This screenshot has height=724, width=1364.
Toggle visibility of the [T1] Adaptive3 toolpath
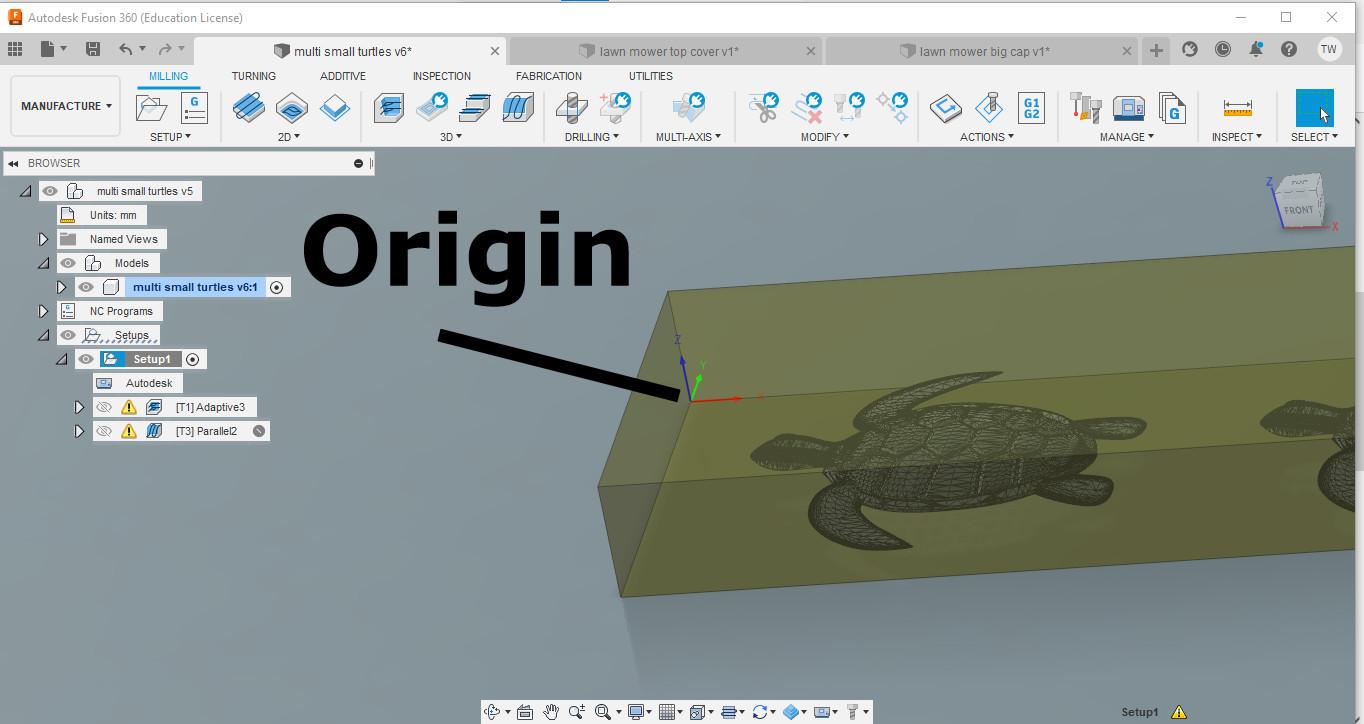103,406
